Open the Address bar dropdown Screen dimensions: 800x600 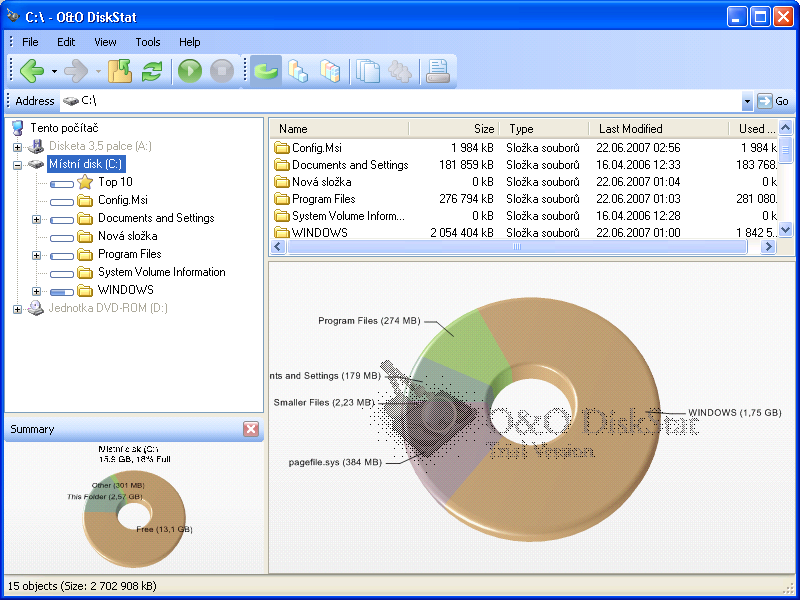tap(747, 101)
